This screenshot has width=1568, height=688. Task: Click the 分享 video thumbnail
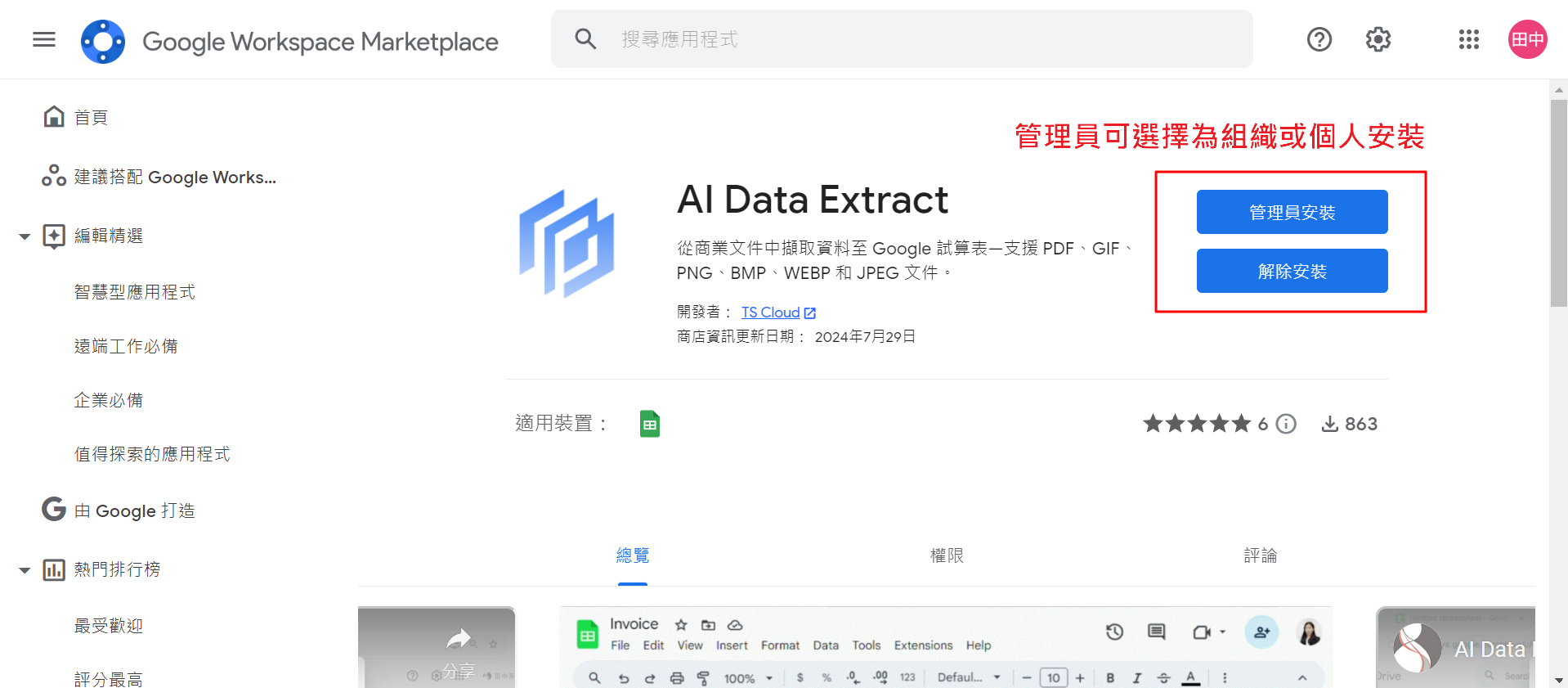point(437,647)
